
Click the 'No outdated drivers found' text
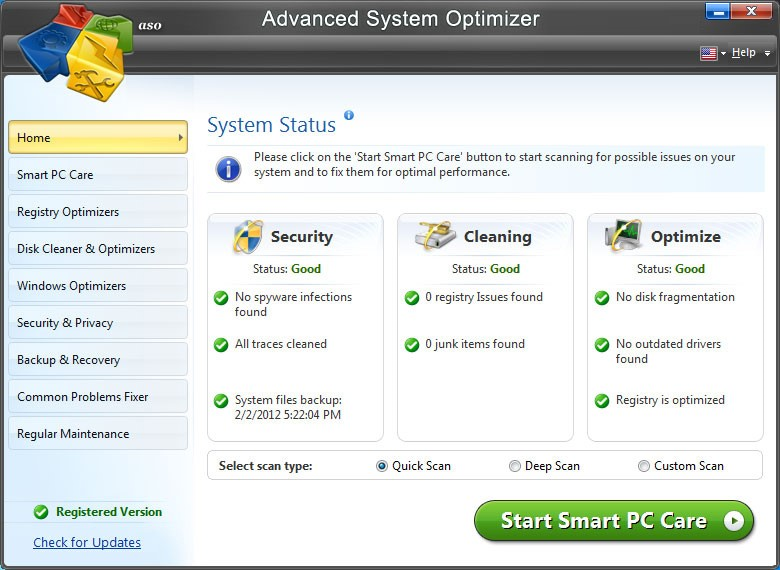pyautogui.click(x=668, y=351)
